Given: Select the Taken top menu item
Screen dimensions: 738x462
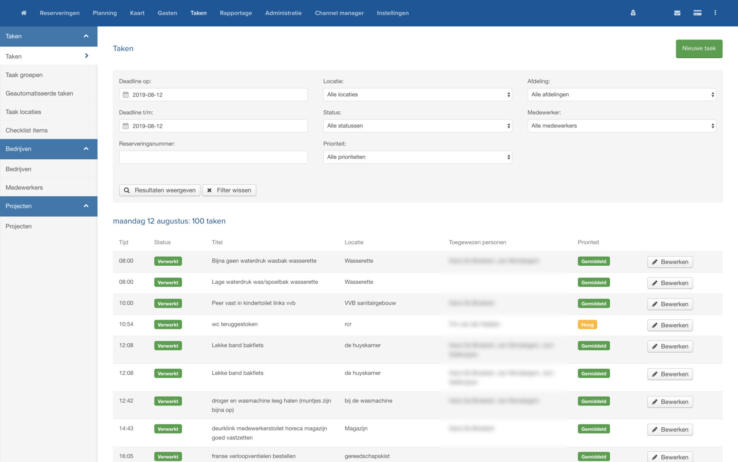Looking at the screenshot, I should (x=198, y=13).
